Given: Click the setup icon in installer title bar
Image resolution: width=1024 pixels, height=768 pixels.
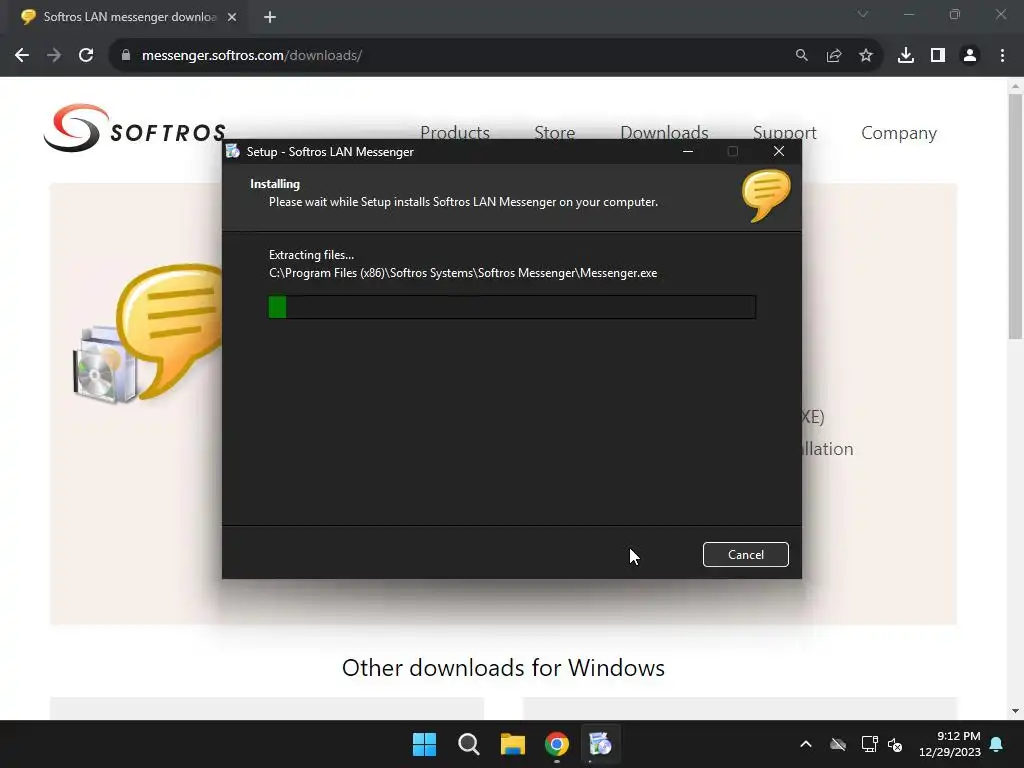Looking at the screenshot, I should coord(232,152).
